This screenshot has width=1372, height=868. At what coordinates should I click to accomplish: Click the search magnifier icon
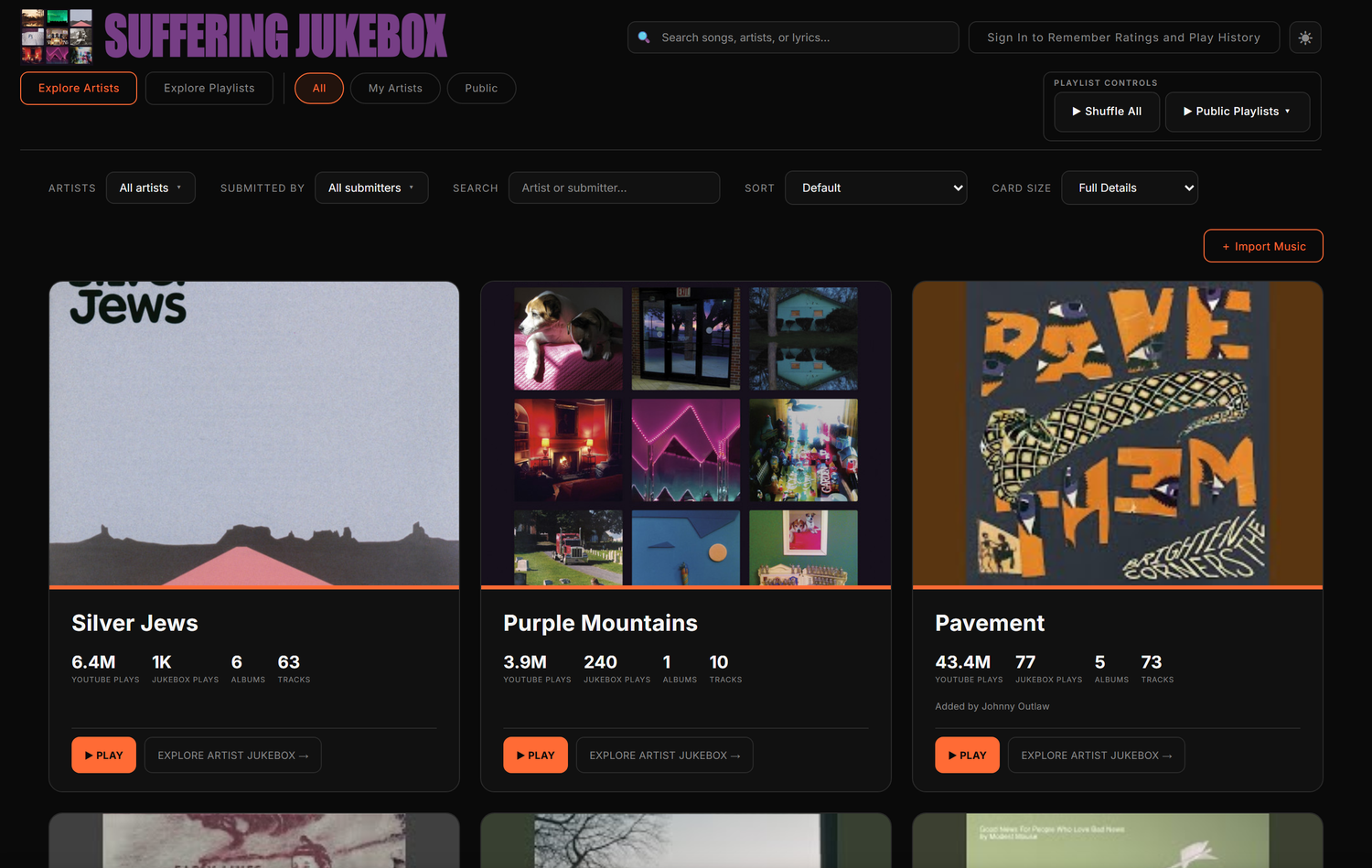tap(644, 38)
